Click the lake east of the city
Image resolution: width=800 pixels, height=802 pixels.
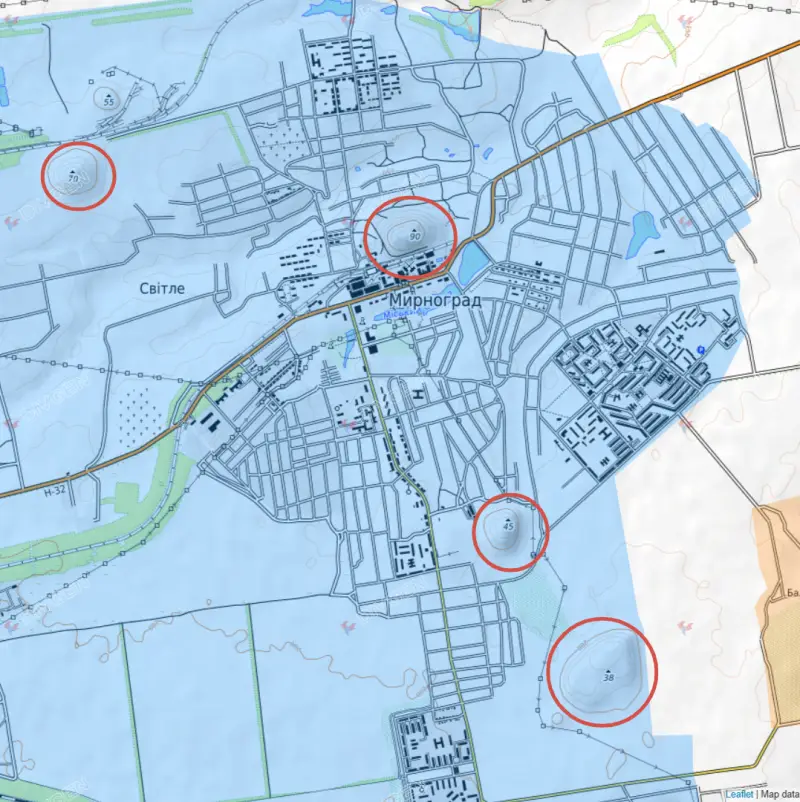(x=641, y=234)
